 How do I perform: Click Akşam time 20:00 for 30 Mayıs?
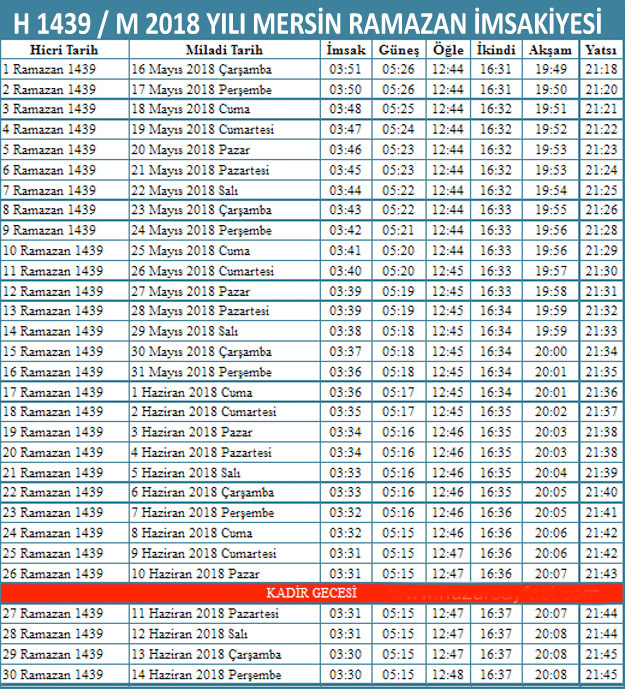point(551,351)
